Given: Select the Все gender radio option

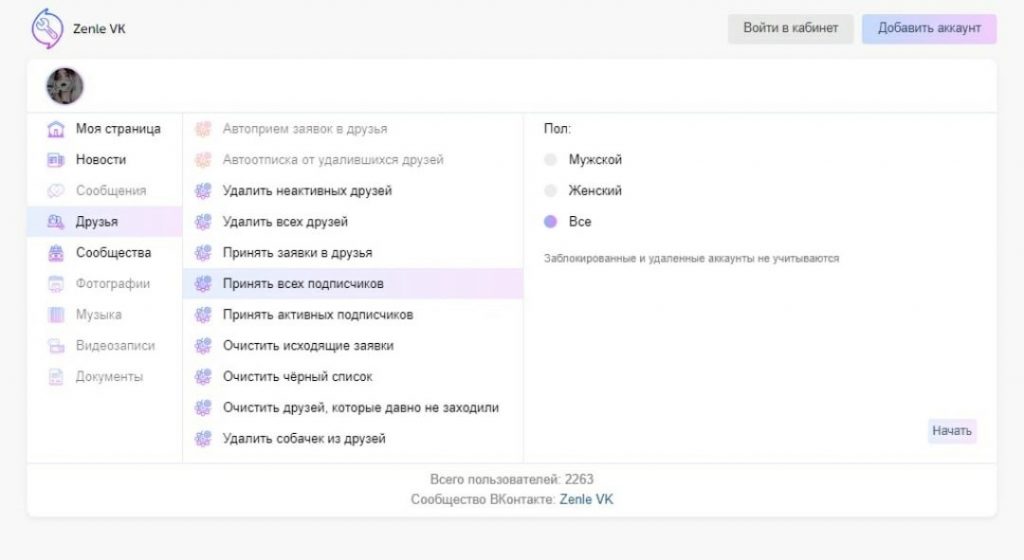Looking at the screenshot, I should 550,222.
